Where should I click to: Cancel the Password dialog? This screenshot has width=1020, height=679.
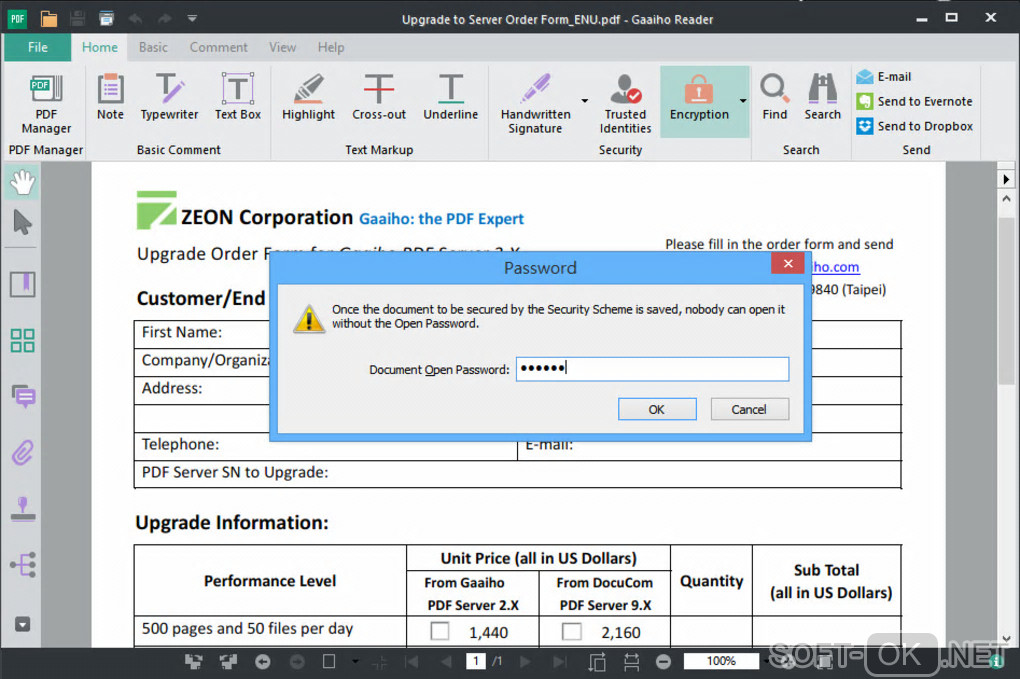[x=749, y=409]
